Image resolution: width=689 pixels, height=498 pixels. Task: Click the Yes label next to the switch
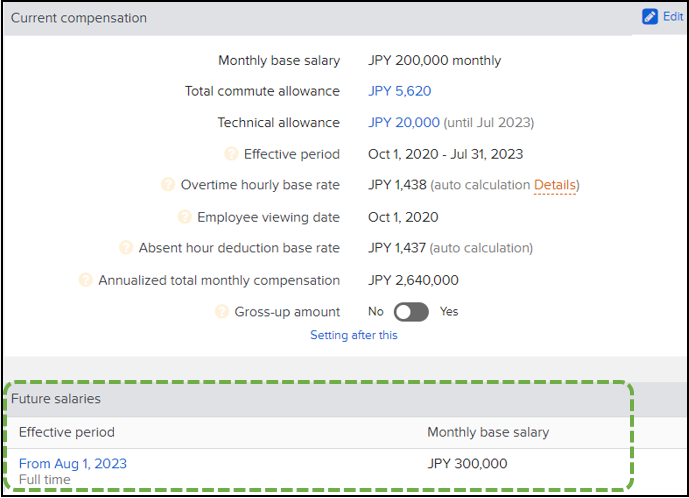449,312
